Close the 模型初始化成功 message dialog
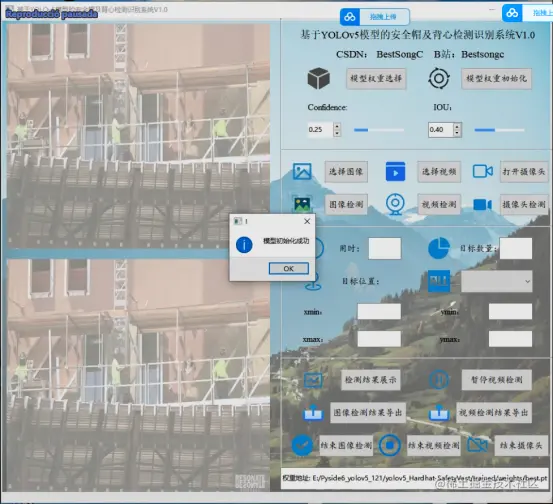 (x=307, y=221)
